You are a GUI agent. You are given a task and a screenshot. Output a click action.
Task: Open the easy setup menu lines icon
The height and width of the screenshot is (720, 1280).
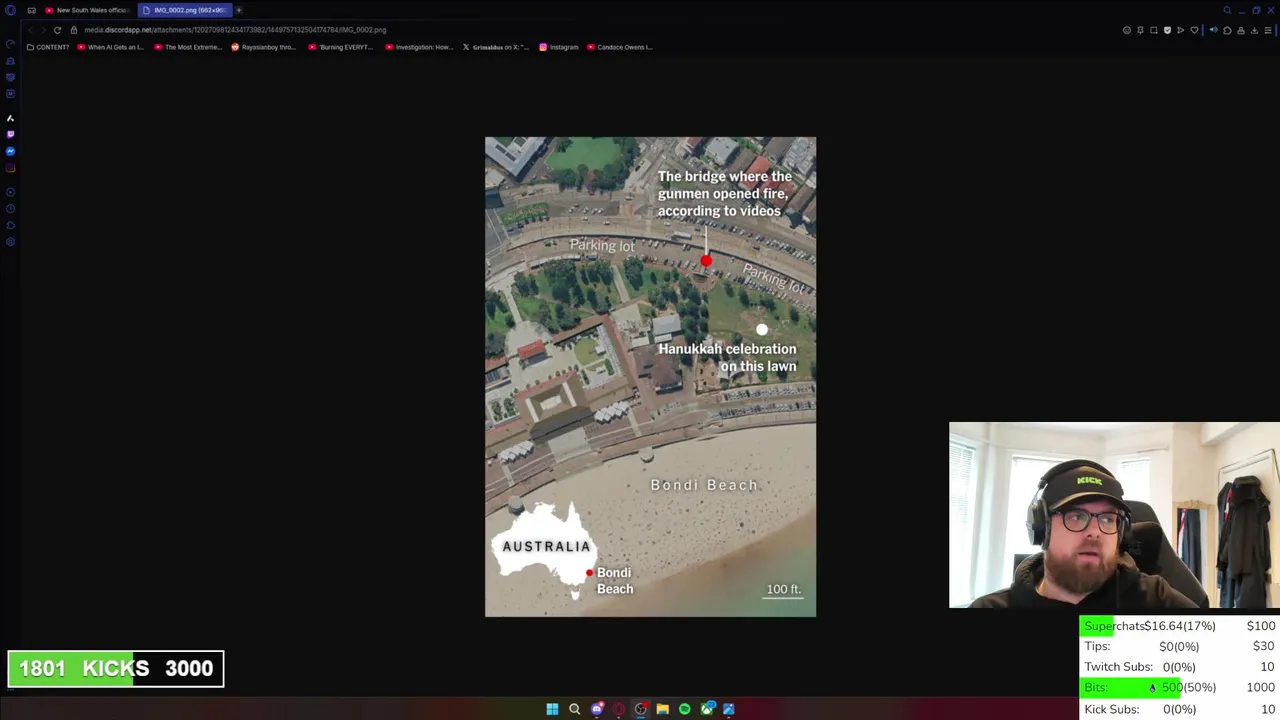pyautogui.click(x=1268, y=30)
